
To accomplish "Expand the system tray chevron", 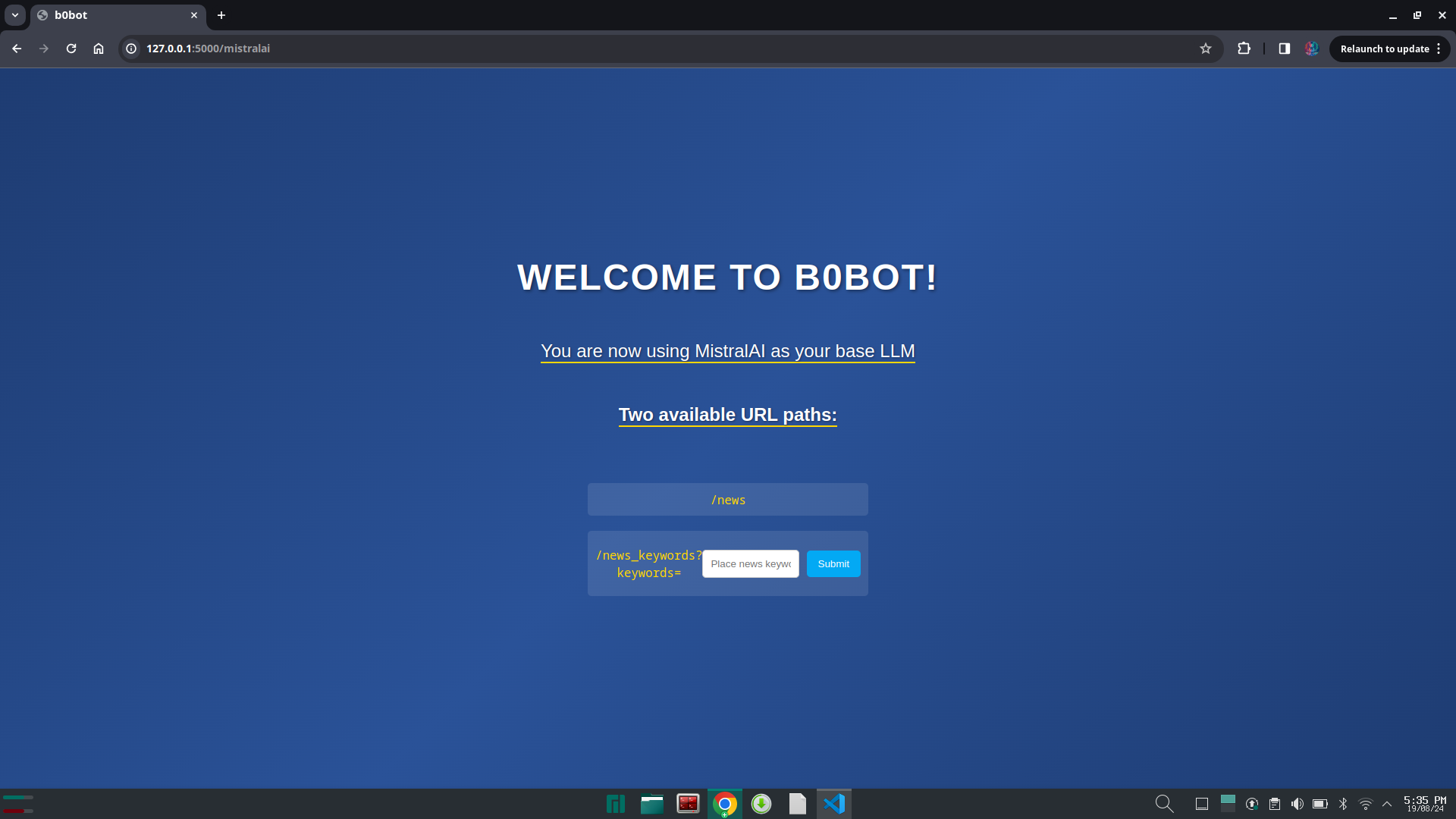I will (1387, 804).
